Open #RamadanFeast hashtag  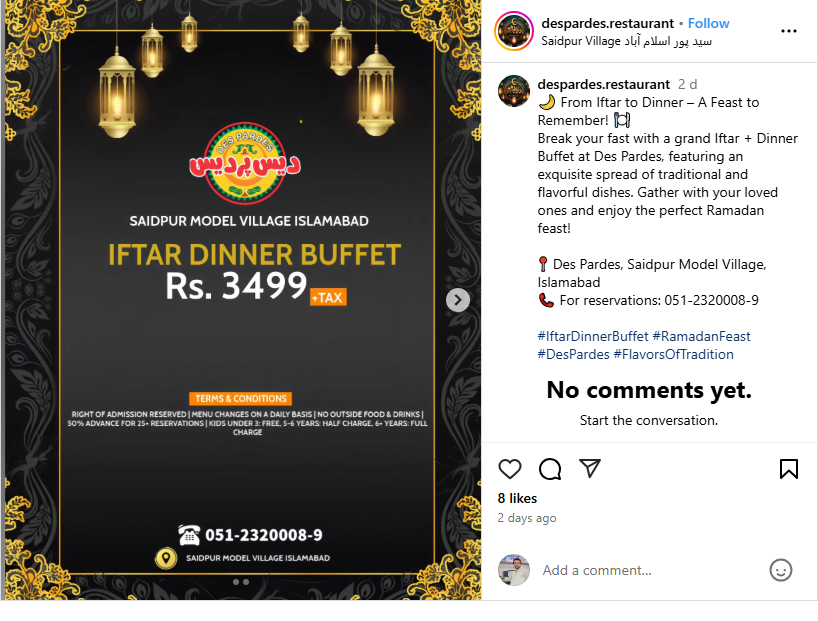[x=702, y=336]
